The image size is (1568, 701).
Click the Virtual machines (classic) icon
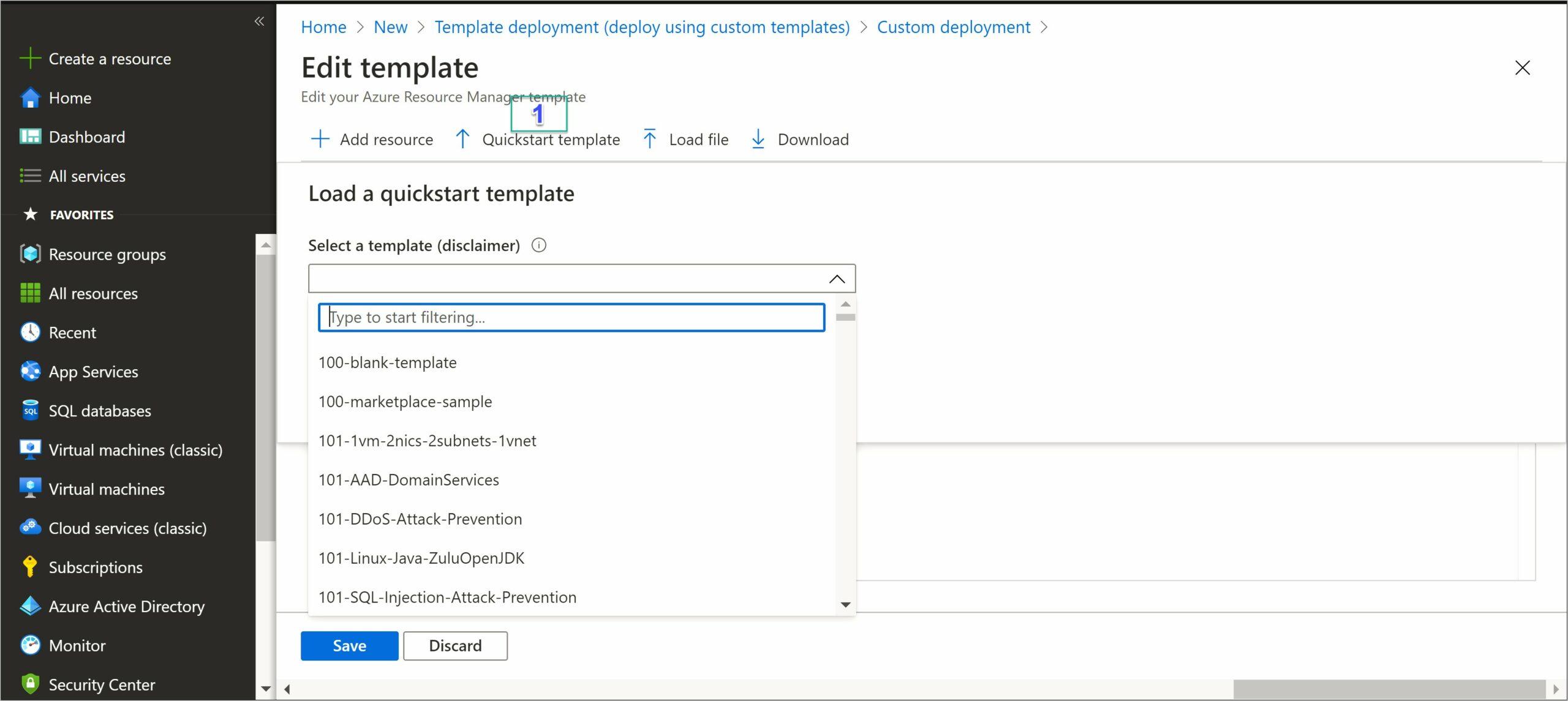click(30, 450)
